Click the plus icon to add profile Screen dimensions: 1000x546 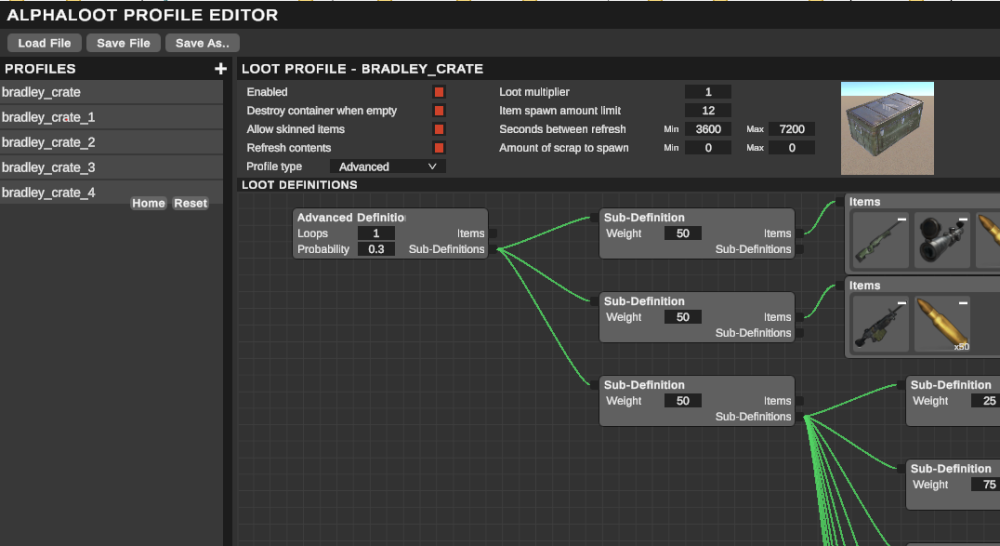click(220, 69)
